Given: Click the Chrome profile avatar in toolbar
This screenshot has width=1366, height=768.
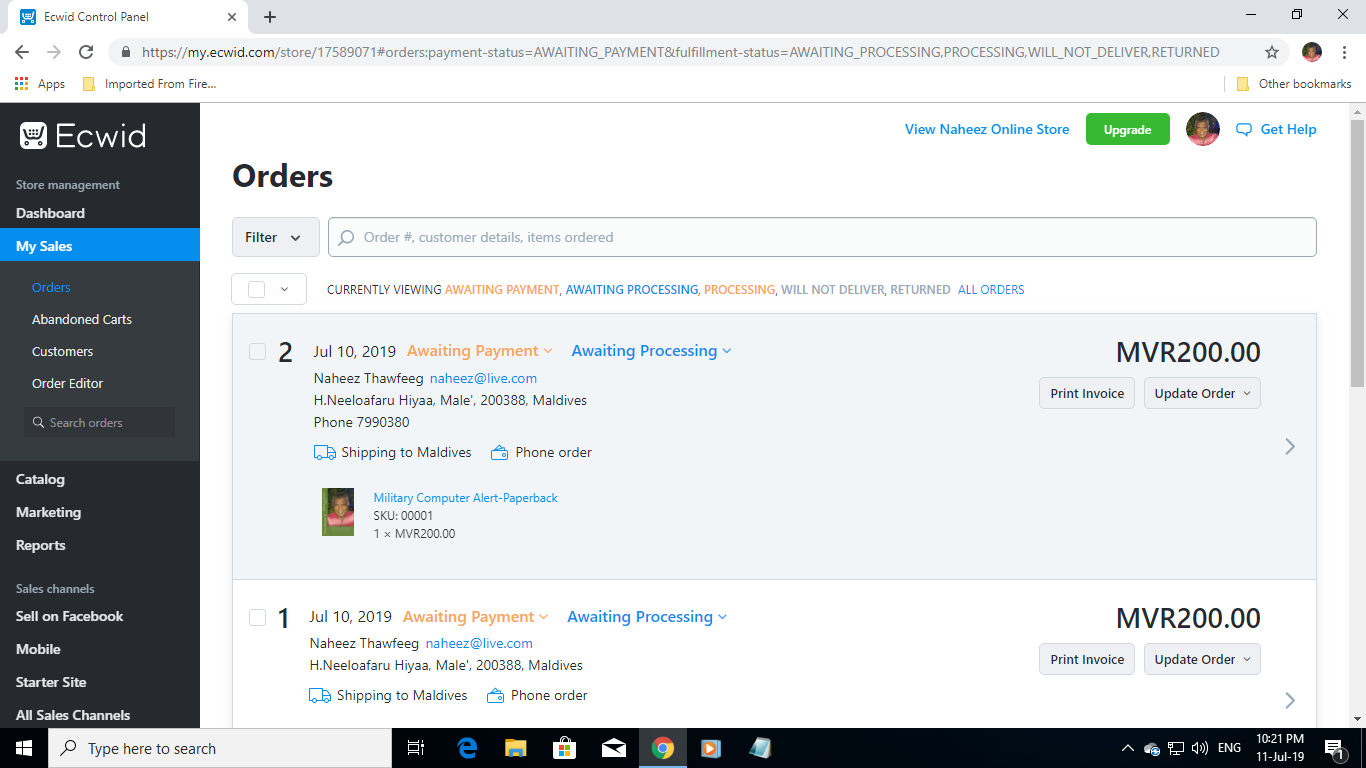Looking at the screenshot, I should point(1312,52).
